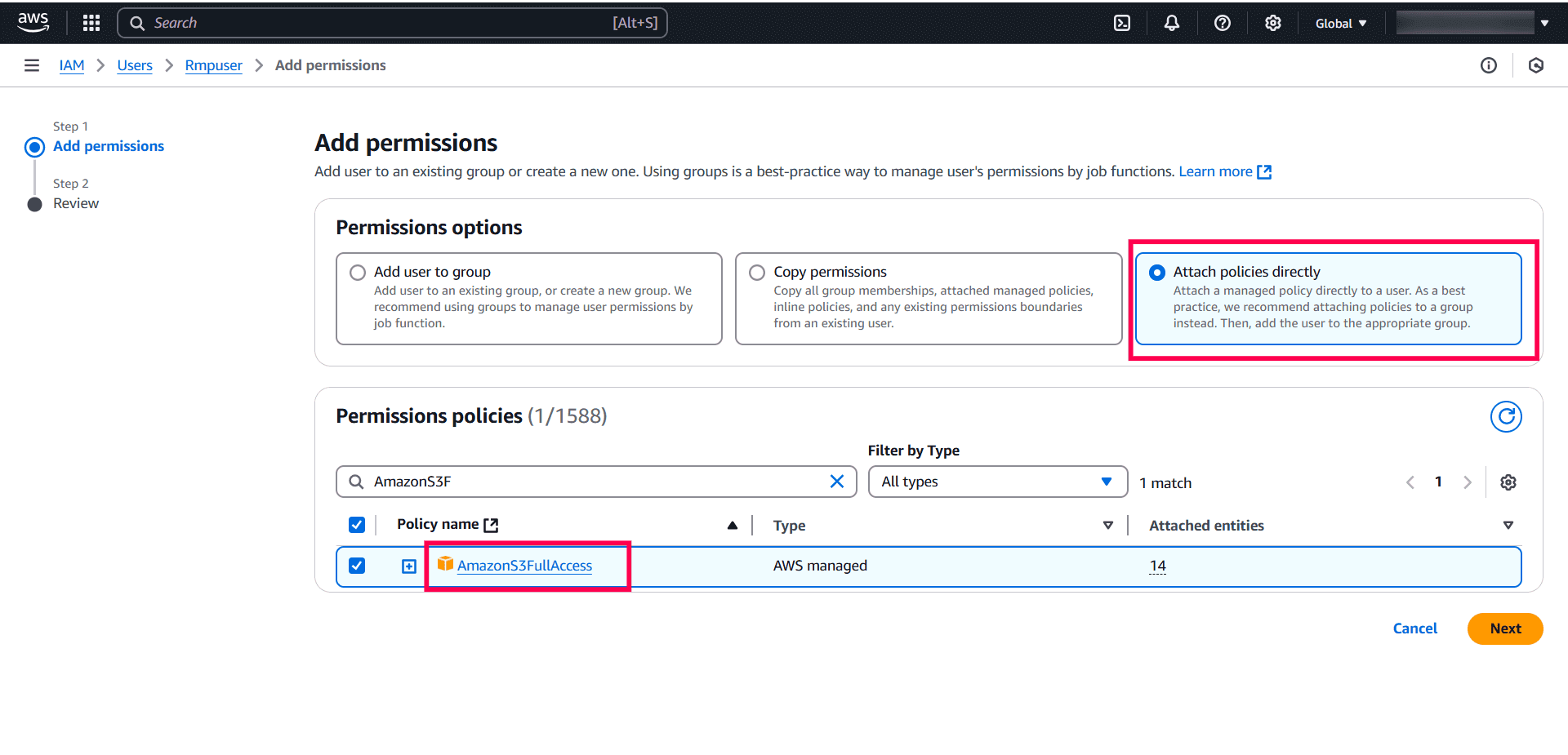Click the Next button
This screenshot has width=1568, height=755.
click(x=1504, y=628)
